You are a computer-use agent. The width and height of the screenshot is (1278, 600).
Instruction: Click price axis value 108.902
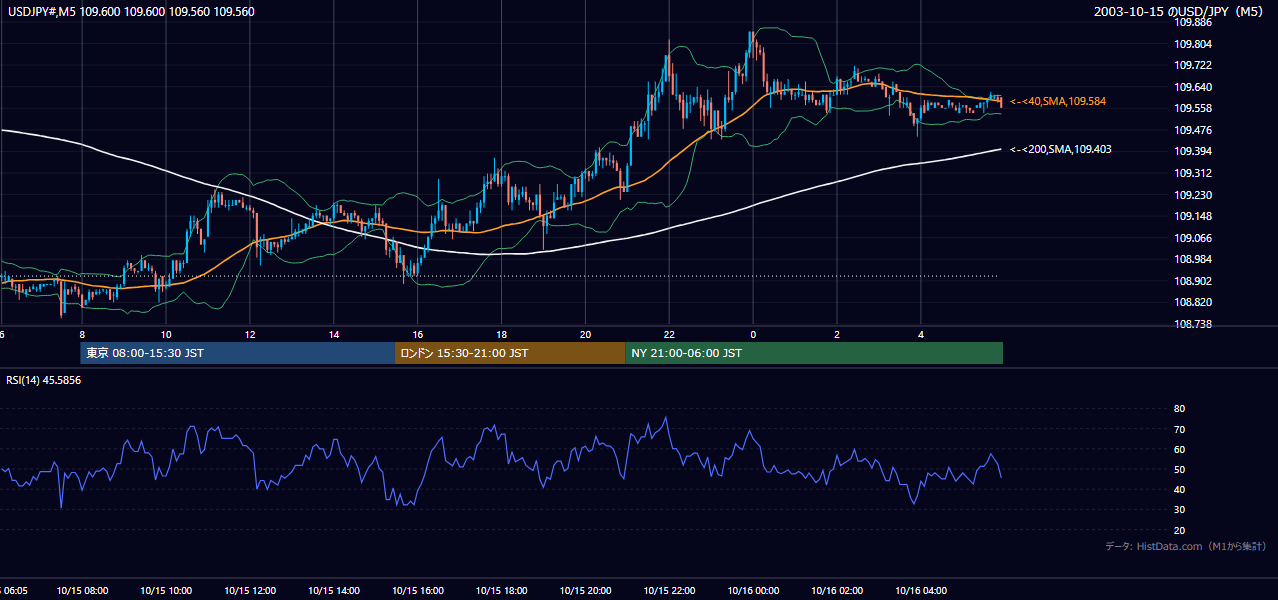(x=1192, y=281)
